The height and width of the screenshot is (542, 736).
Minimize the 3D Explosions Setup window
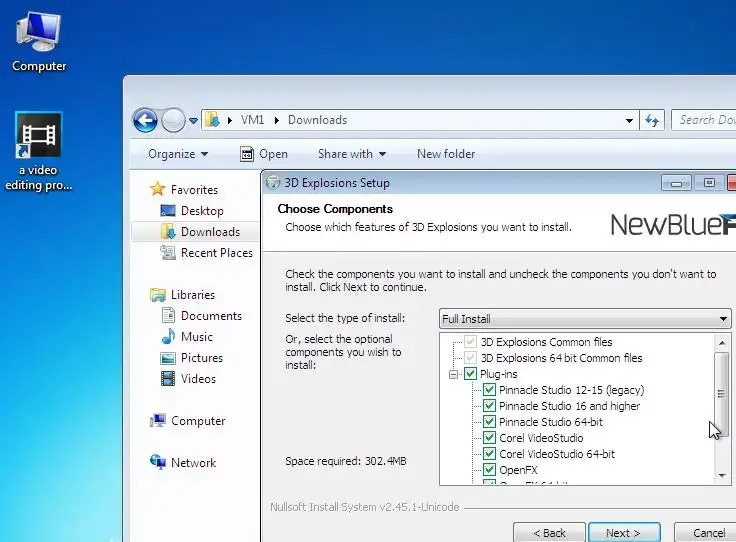[x=676, y=183]
